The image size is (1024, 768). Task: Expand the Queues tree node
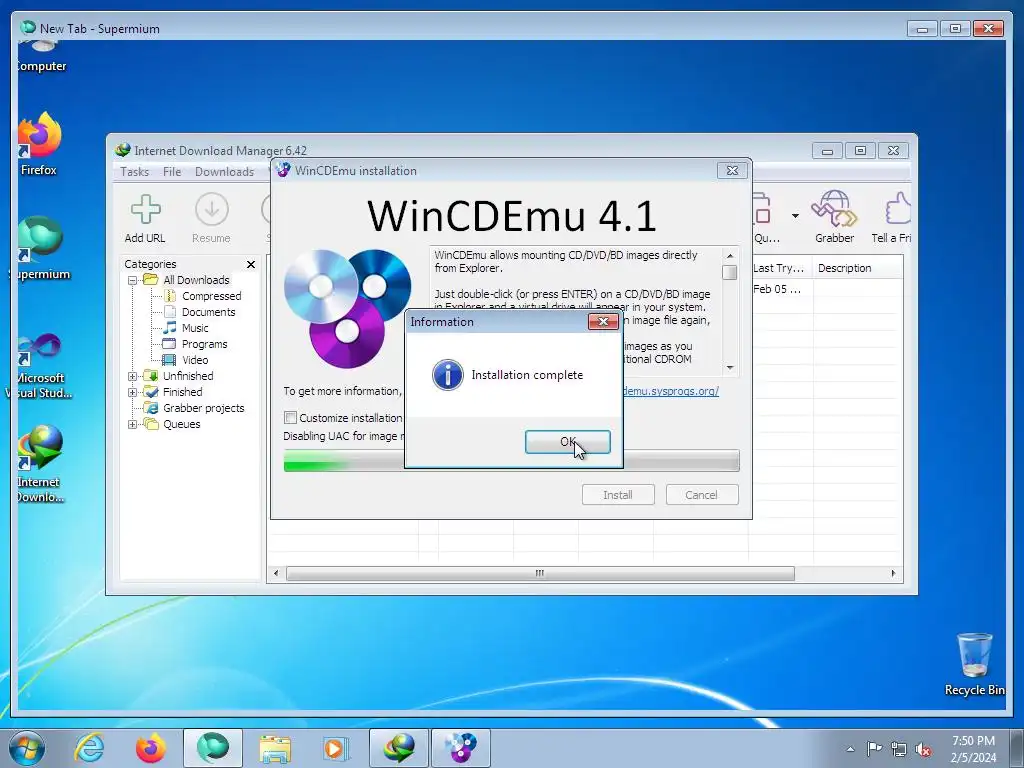point(133,424)
